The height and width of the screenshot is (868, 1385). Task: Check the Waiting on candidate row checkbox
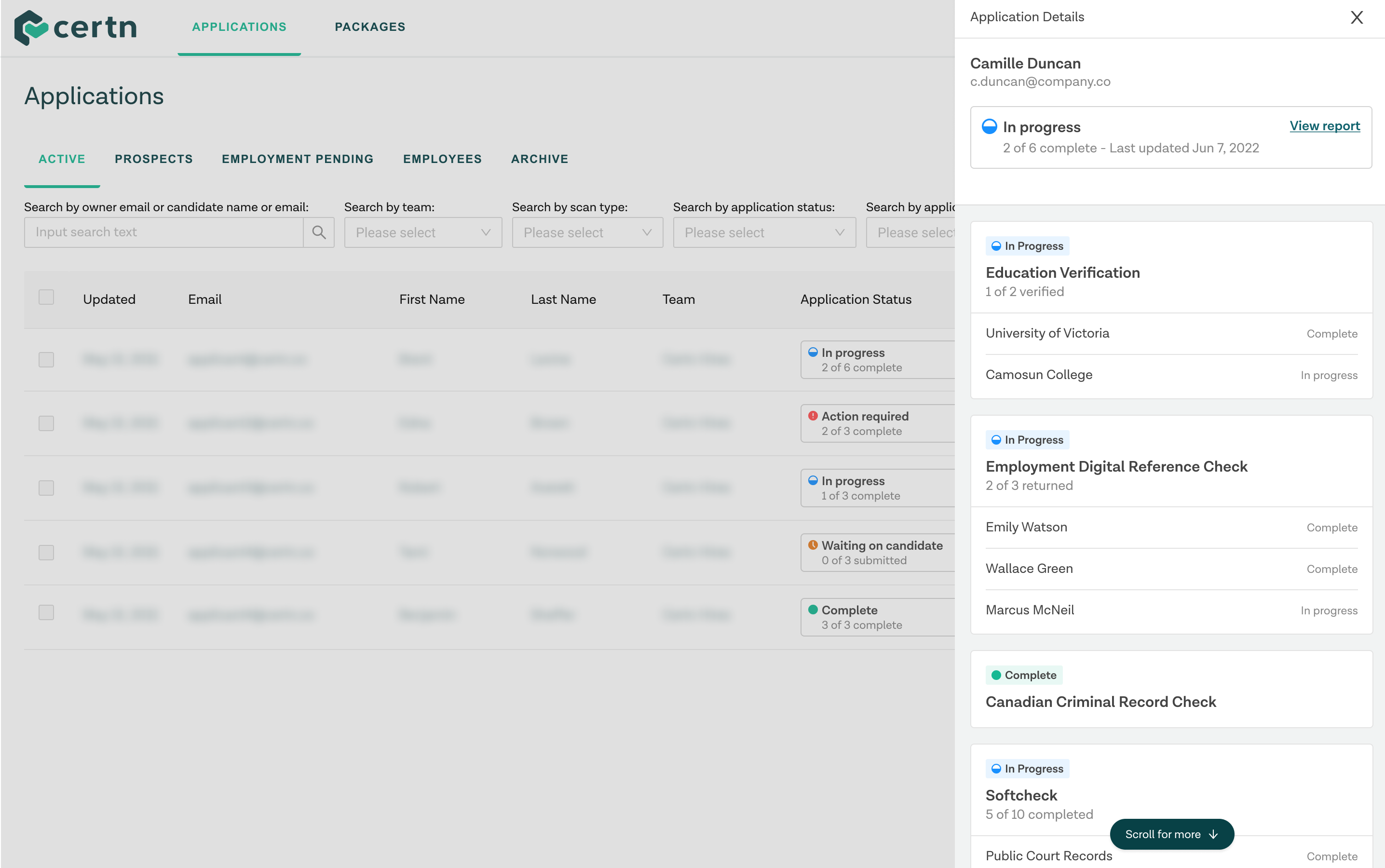click(x=46, y=553)
